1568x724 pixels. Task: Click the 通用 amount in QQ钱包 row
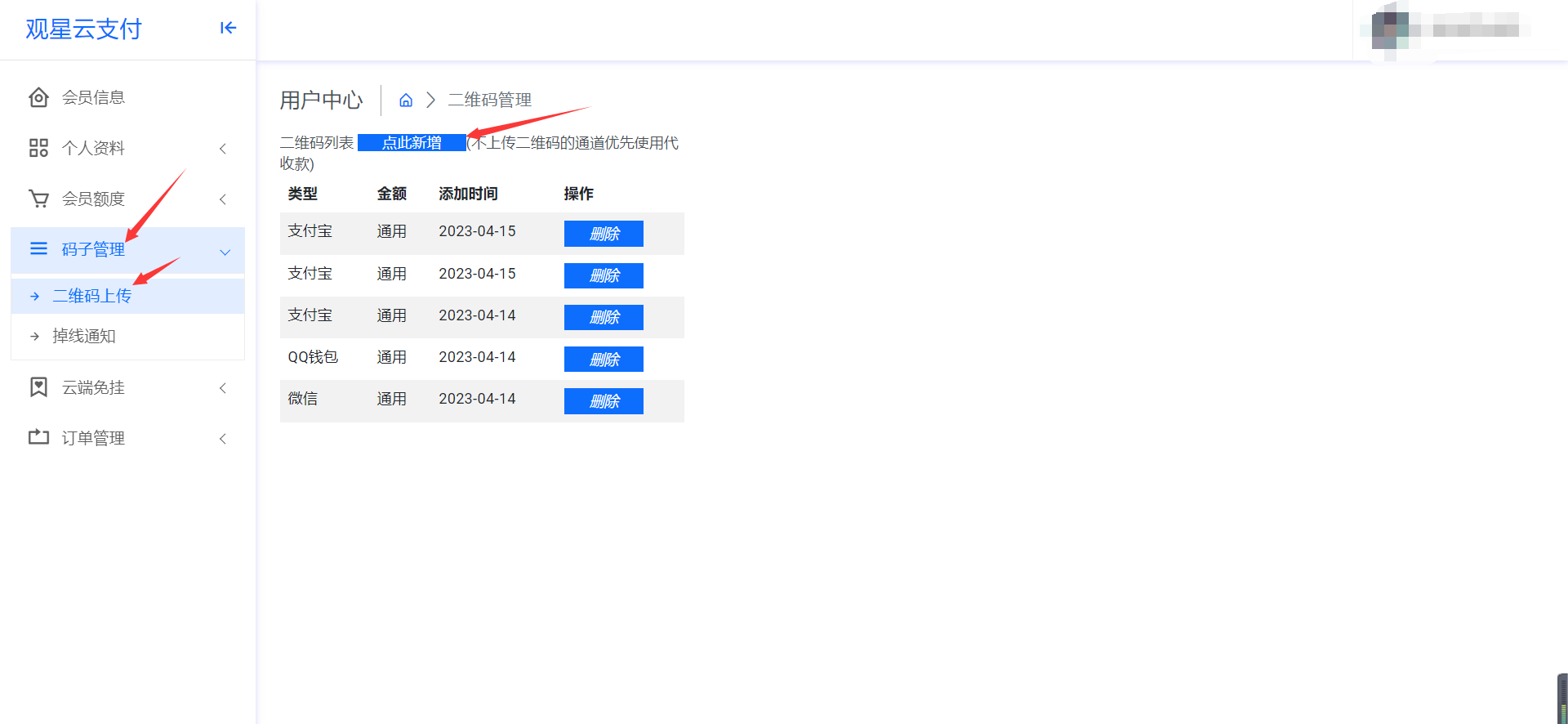(x=391, y=357)
